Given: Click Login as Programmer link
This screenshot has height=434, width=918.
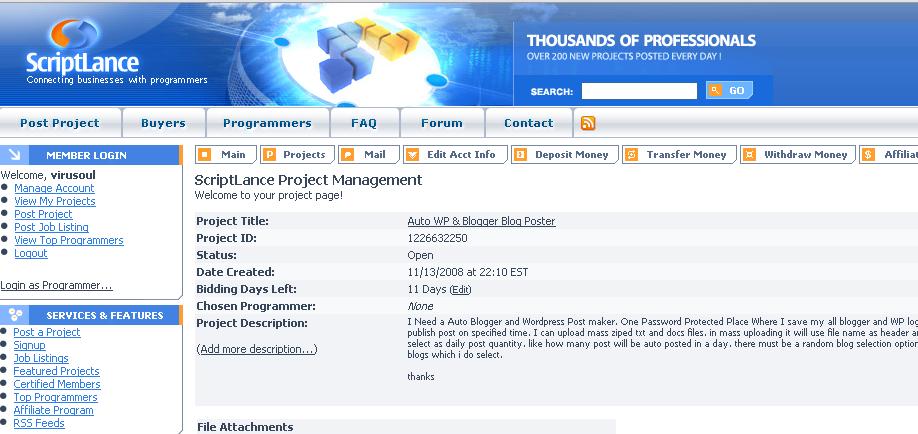Looking at the screenshot, I should point(56,285).
